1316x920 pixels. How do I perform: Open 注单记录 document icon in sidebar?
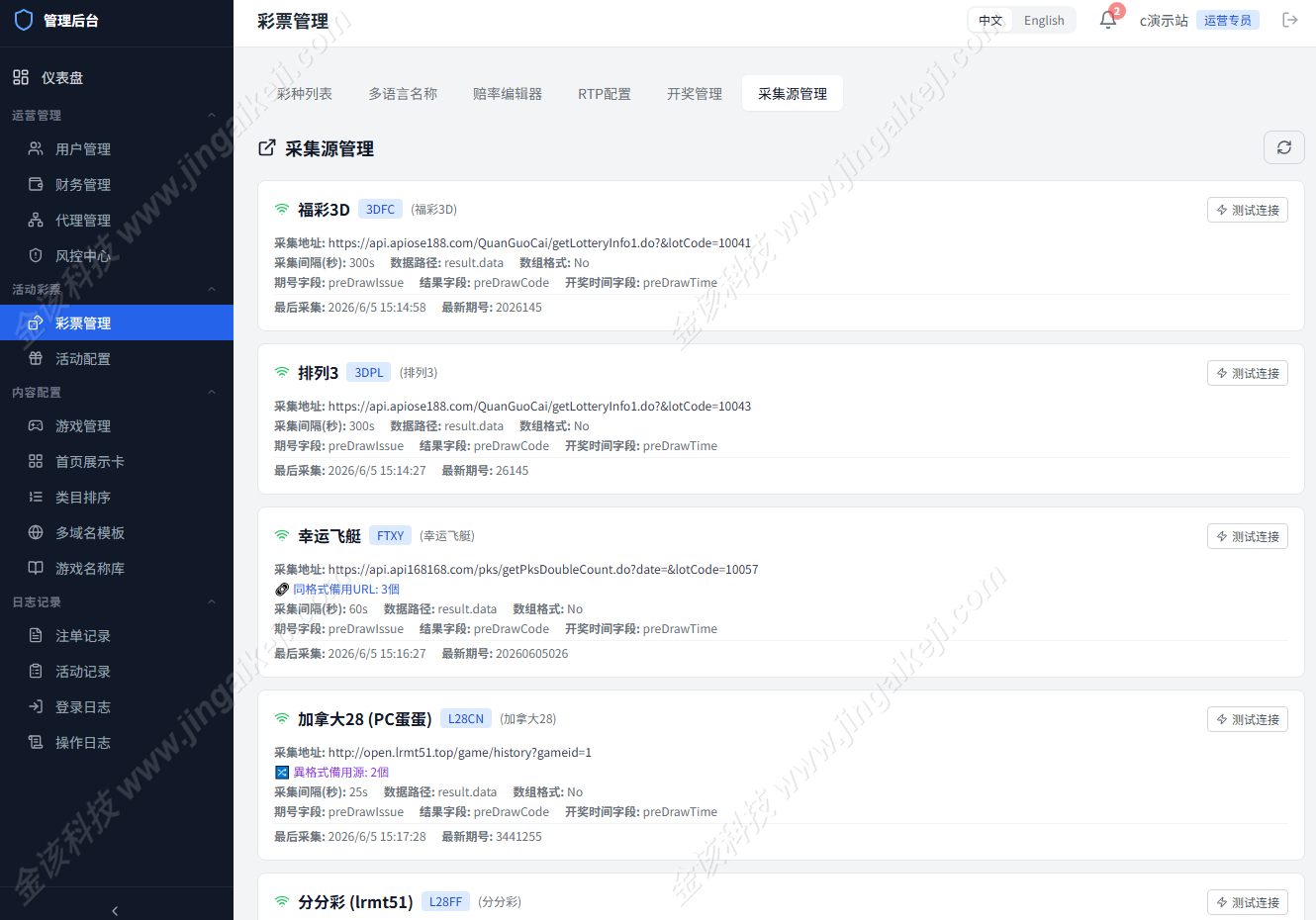point(36,635)
